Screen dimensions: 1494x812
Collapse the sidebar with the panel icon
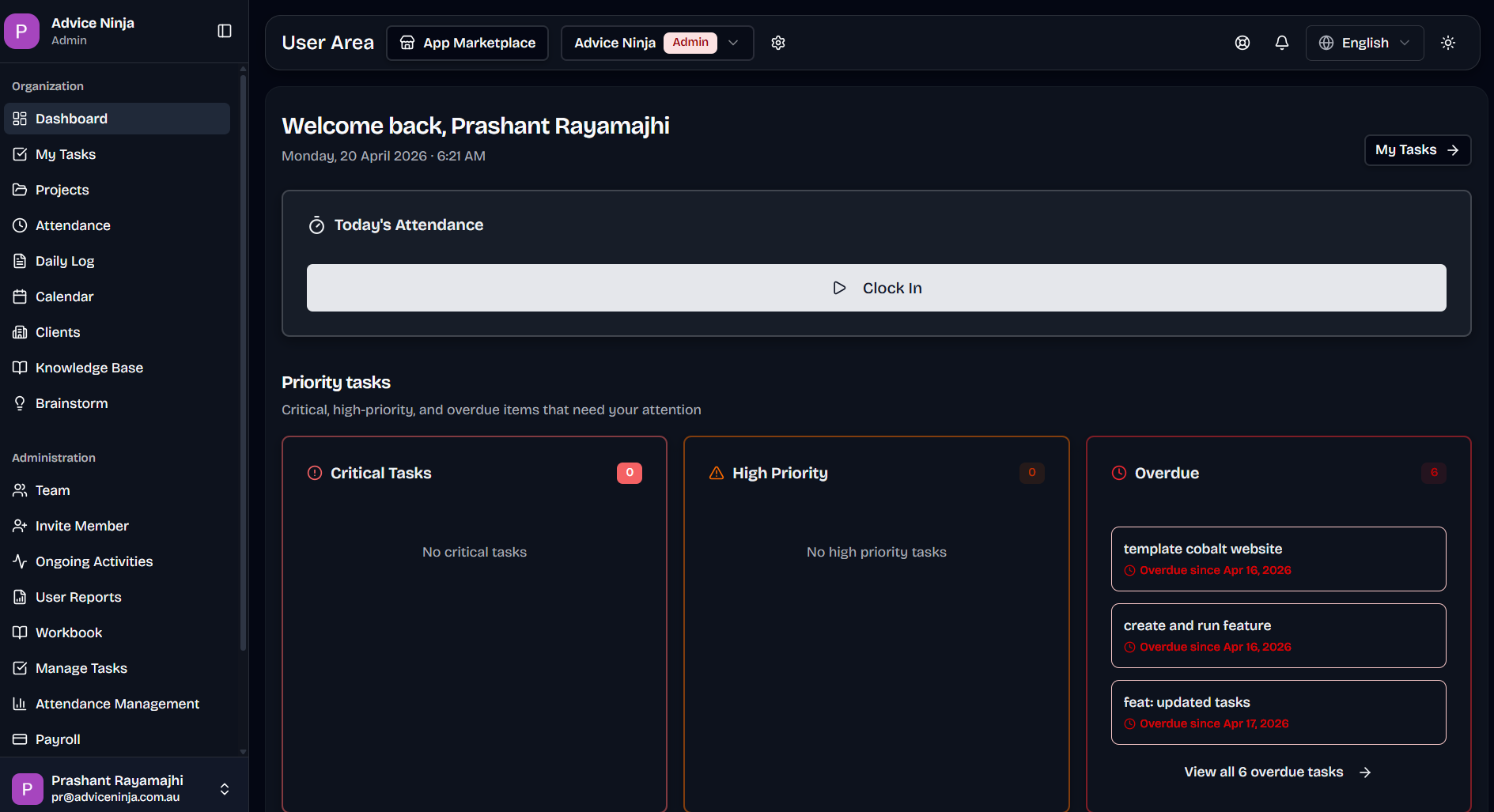[225, 31]
